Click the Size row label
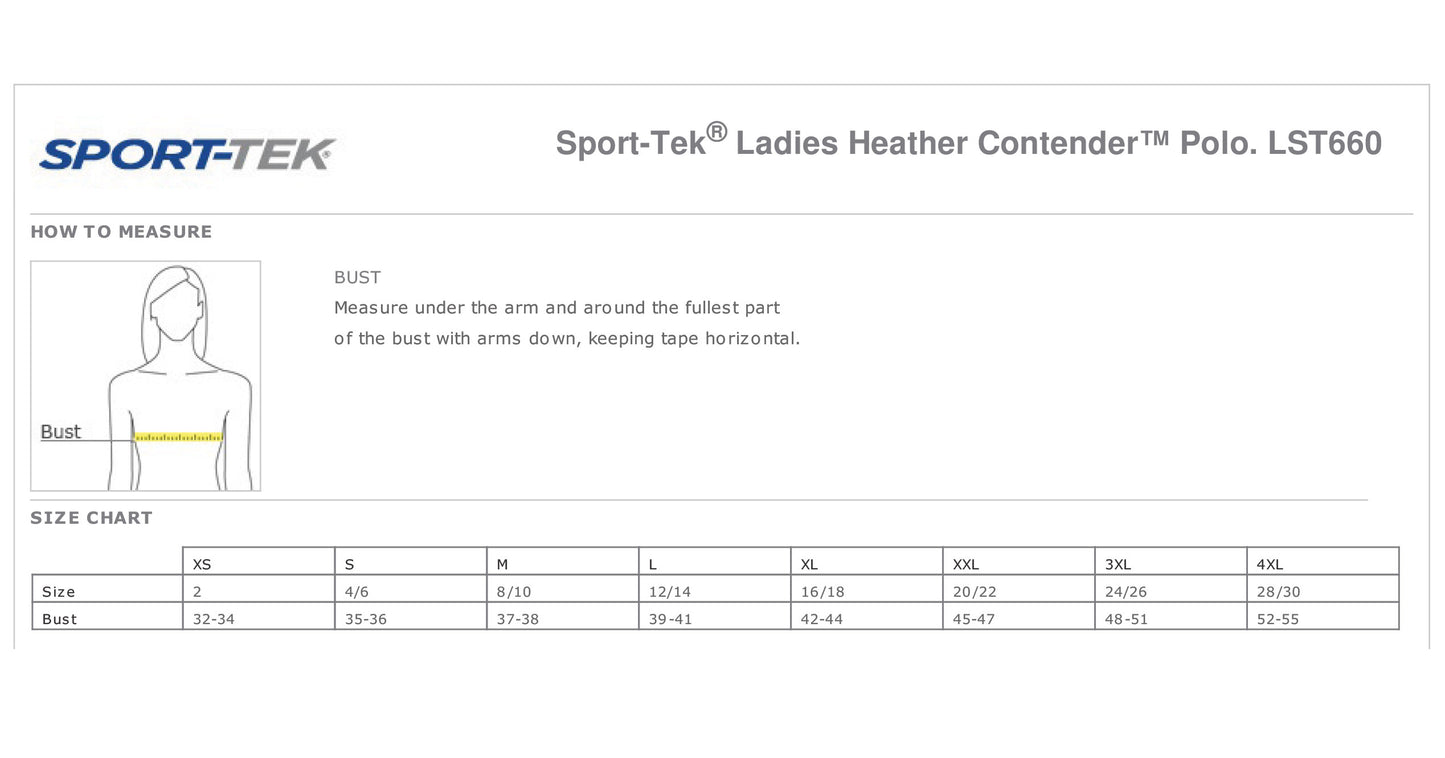Image resolution: width=1445 pixels, height=758 pixels. [59, 592]
